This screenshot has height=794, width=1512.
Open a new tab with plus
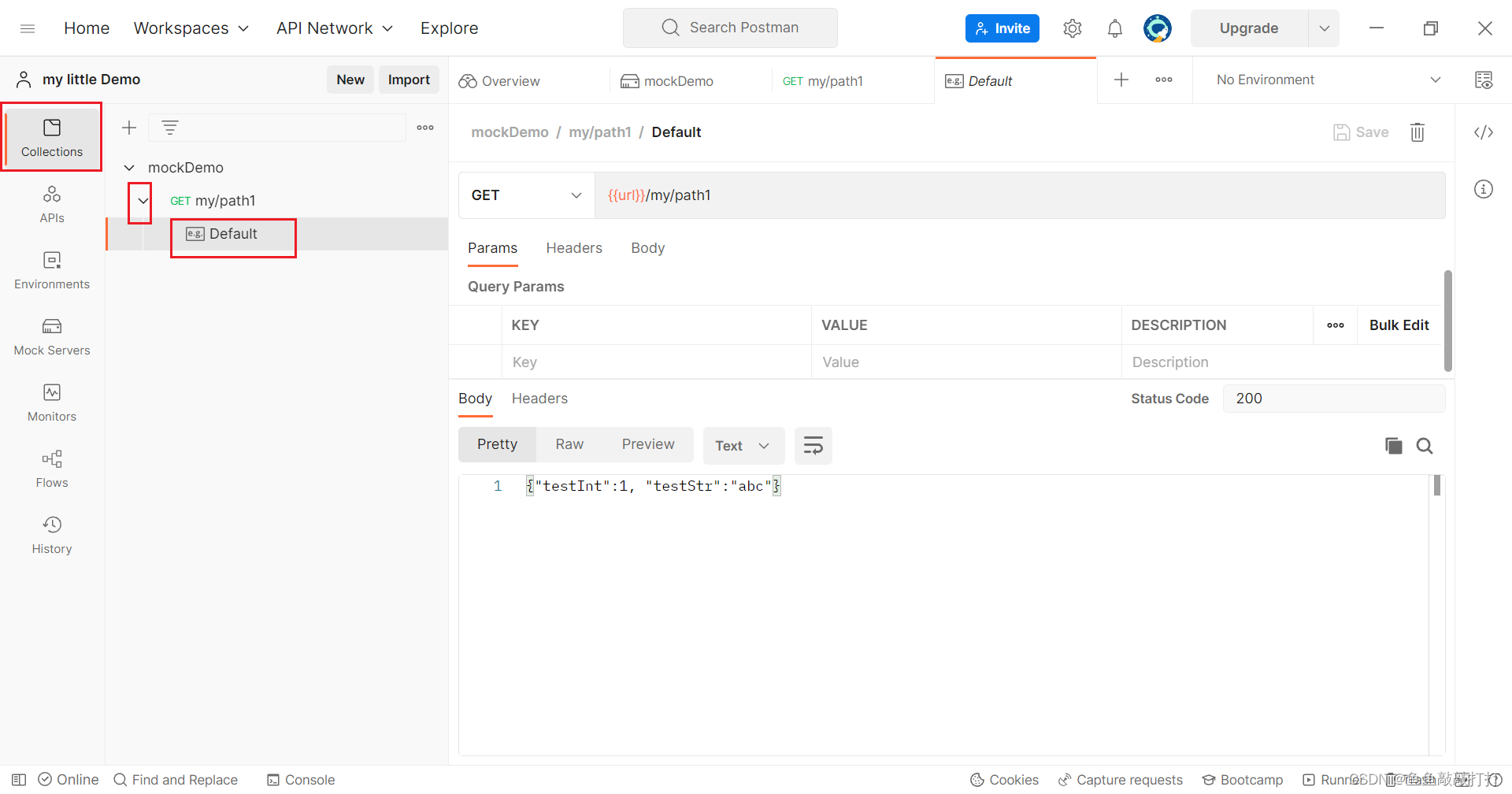pyautogui.click(x=1121, y=80)
